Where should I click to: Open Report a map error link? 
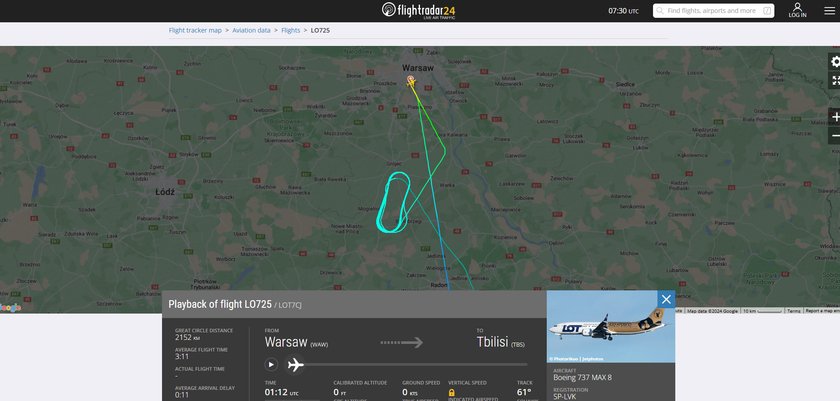point(821,311)
